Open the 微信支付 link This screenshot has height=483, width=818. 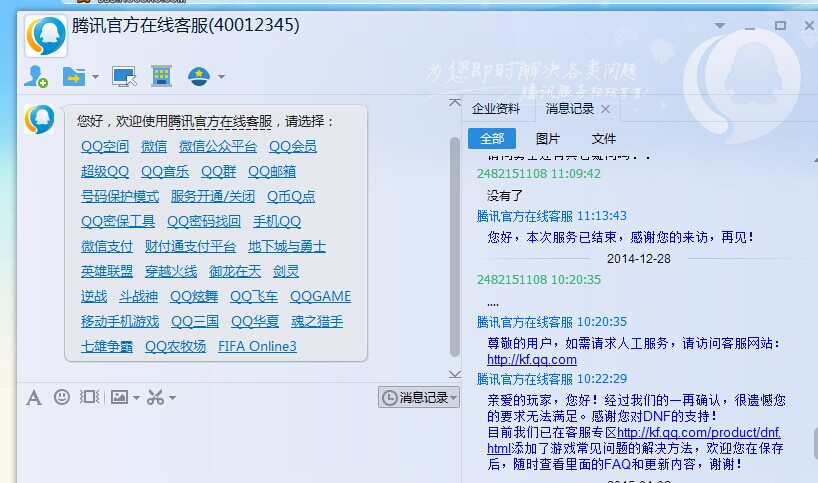107,247
